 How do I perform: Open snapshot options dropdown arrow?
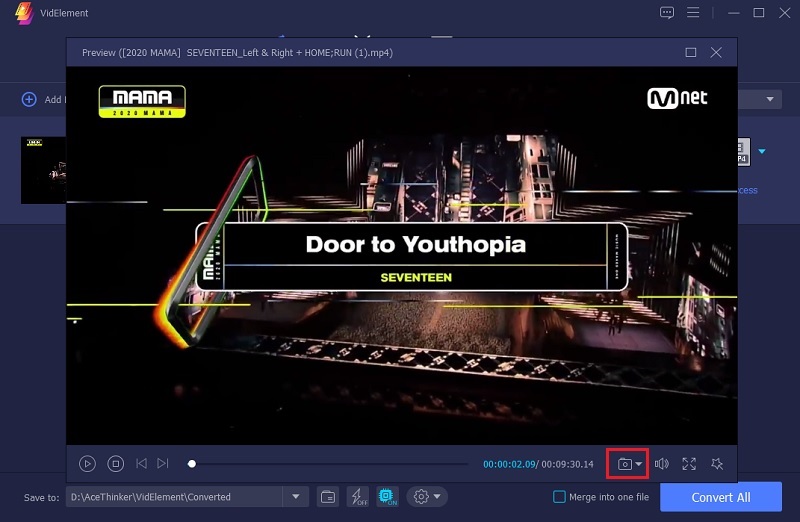point(639,464)
